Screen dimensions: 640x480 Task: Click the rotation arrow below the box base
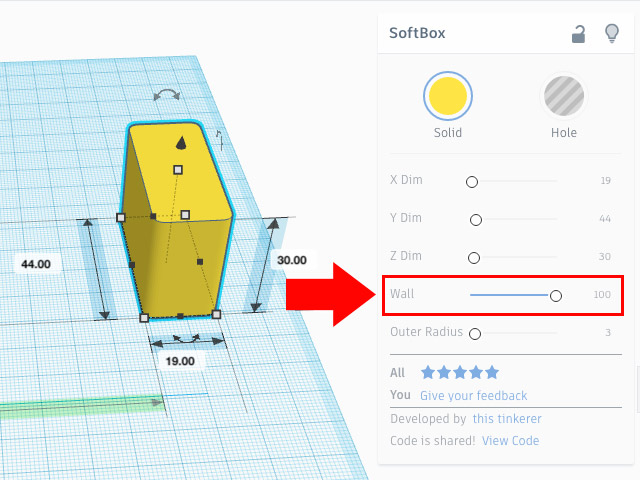click(181, 341)
